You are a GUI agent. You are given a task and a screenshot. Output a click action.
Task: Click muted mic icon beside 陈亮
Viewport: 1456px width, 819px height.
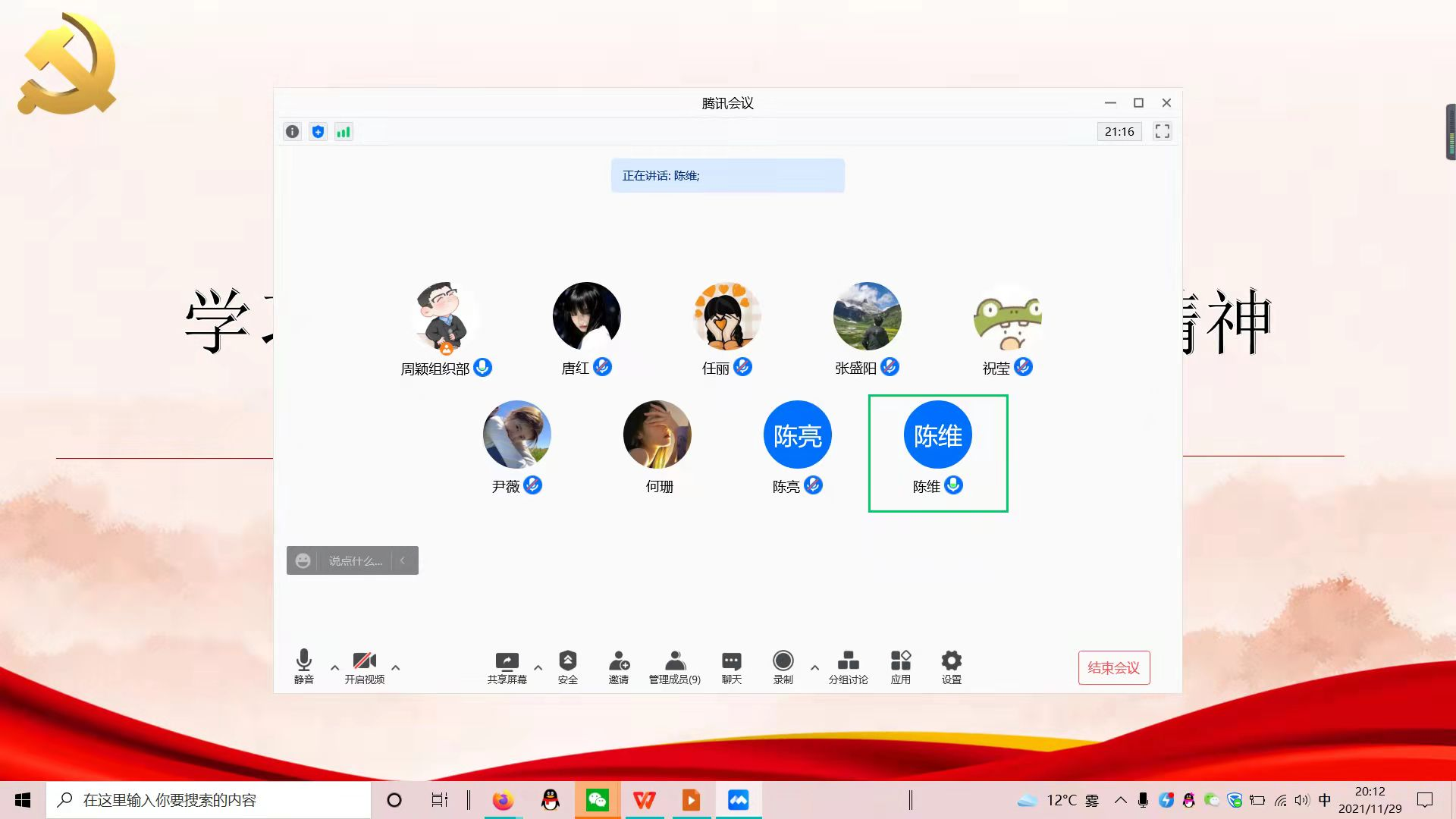click(x=814, y=485)
